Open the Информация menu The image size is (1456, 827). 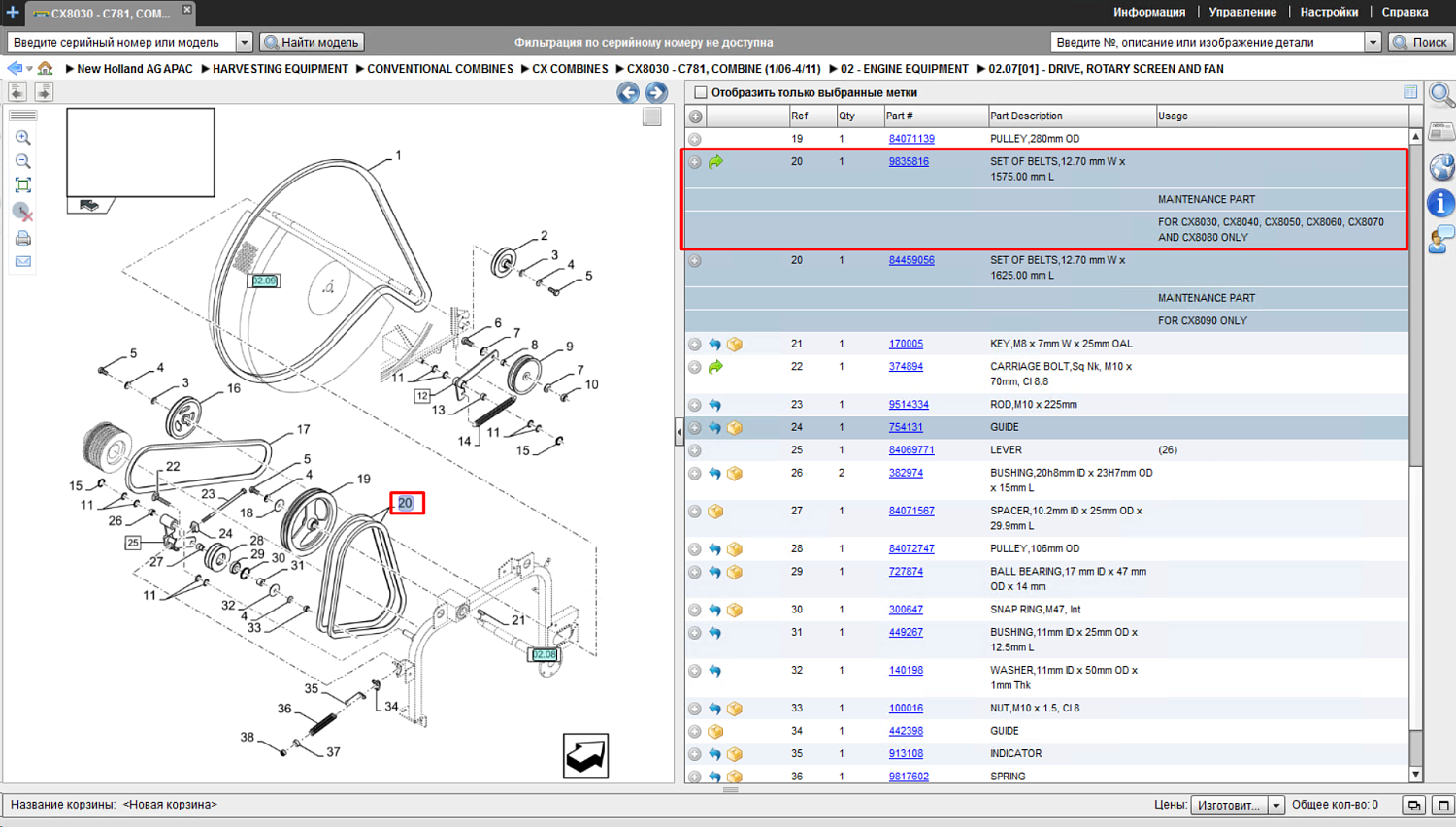1149,13
